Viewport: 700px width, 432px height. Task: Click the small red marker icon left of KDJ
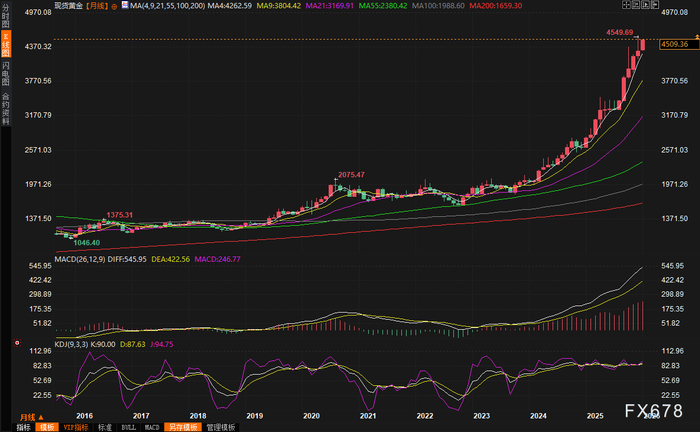point(17,343)
